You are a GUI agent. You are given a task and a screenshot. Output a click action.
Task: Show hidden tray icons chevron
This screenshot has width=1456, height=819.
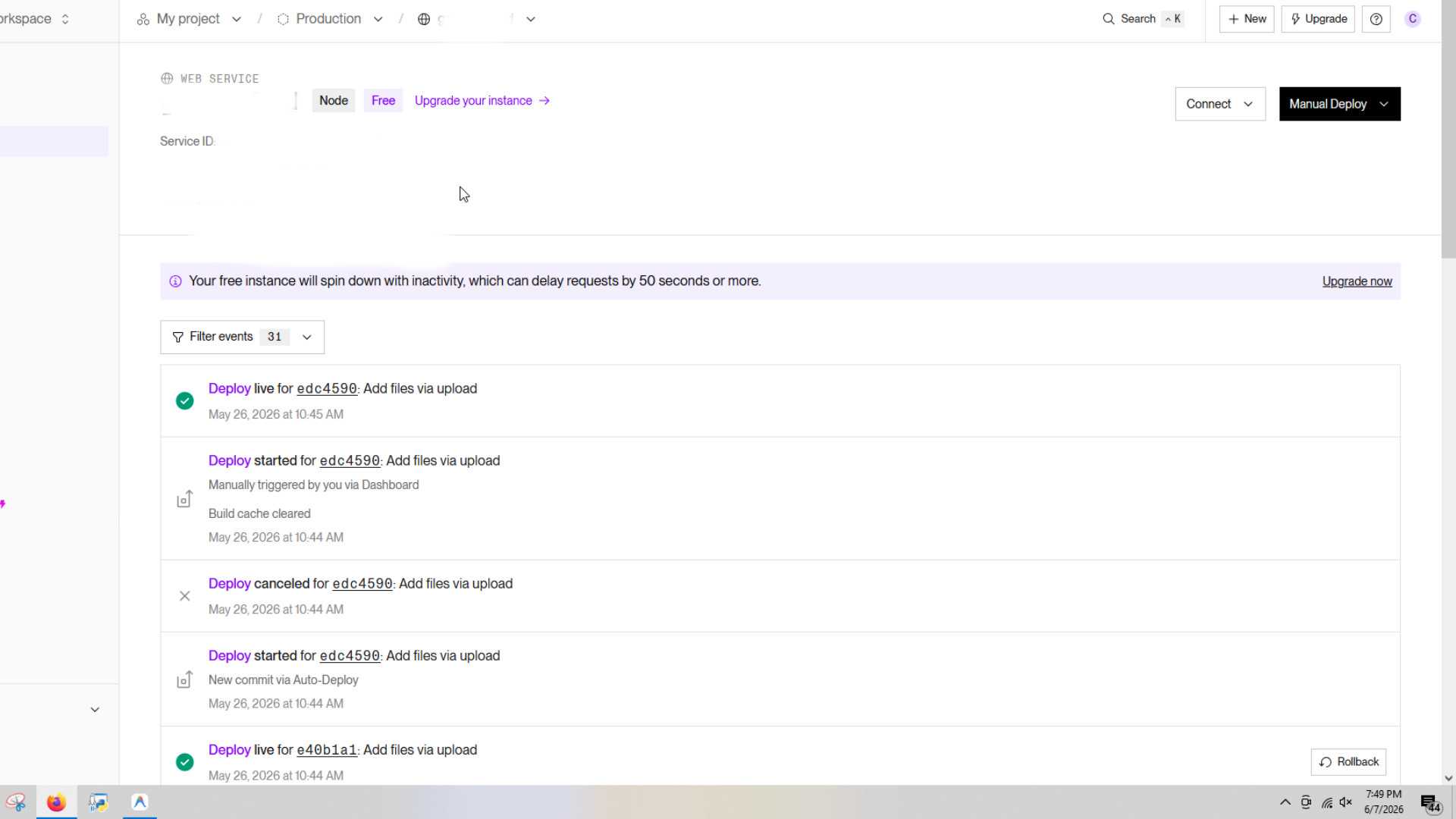click(1285, 802)
